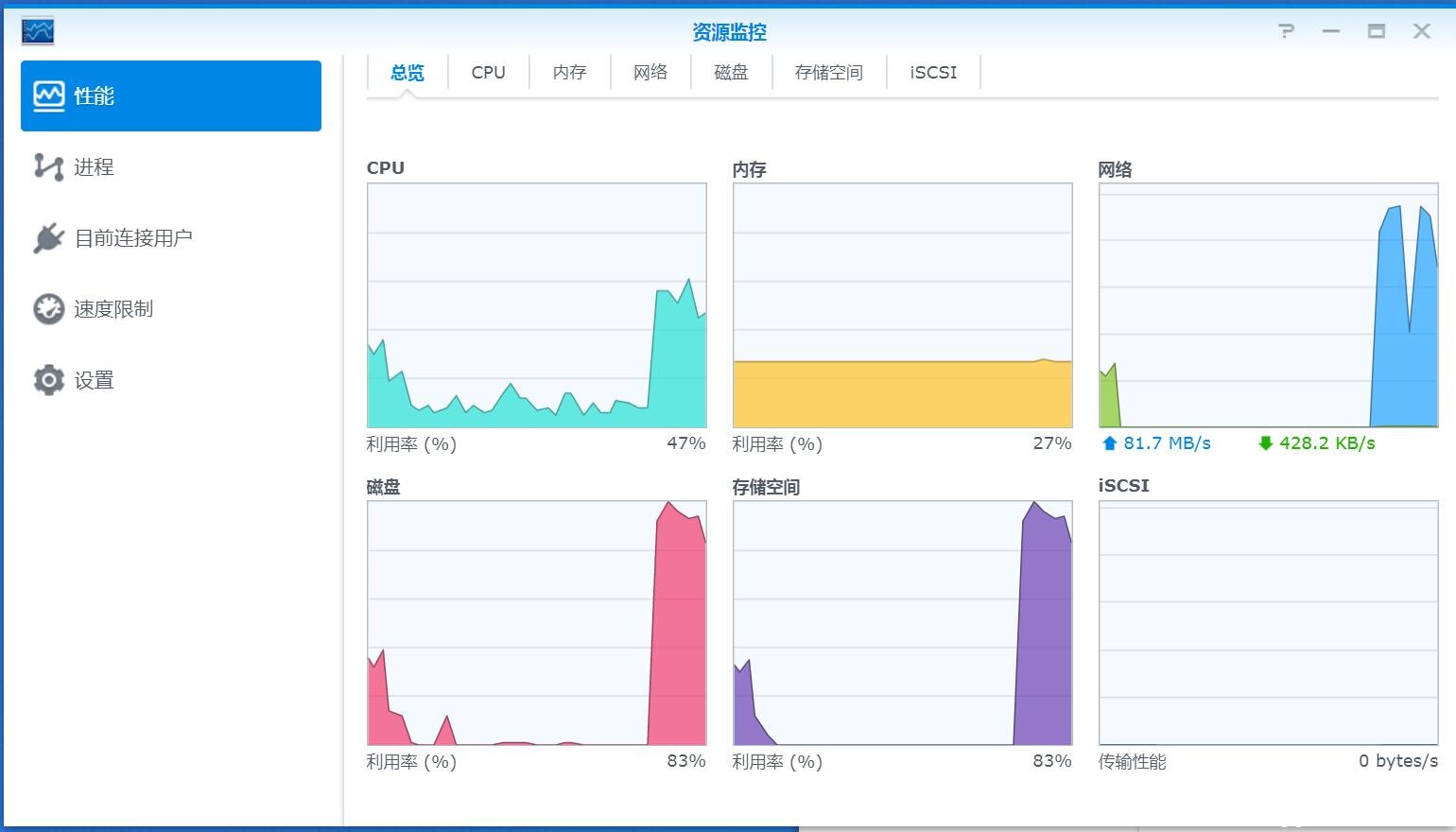The image size is (1456, 832).
Task: Click 利用率 (%) label under 存储空间 chart
Action: pyautogui.click(x=777, y=761)
